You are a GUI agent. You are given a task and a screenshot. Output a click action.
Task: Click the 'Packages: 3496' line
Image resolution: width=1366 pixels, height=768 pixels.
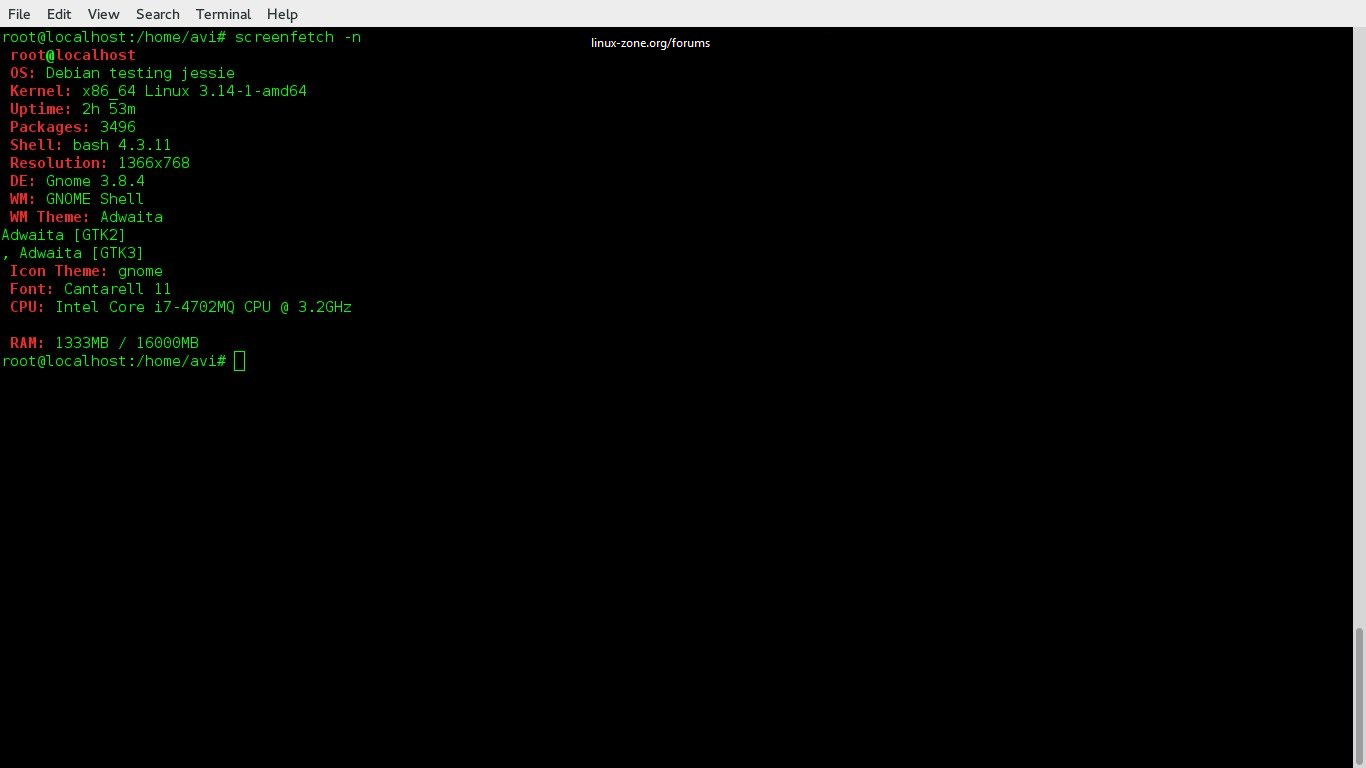point(73,127)
